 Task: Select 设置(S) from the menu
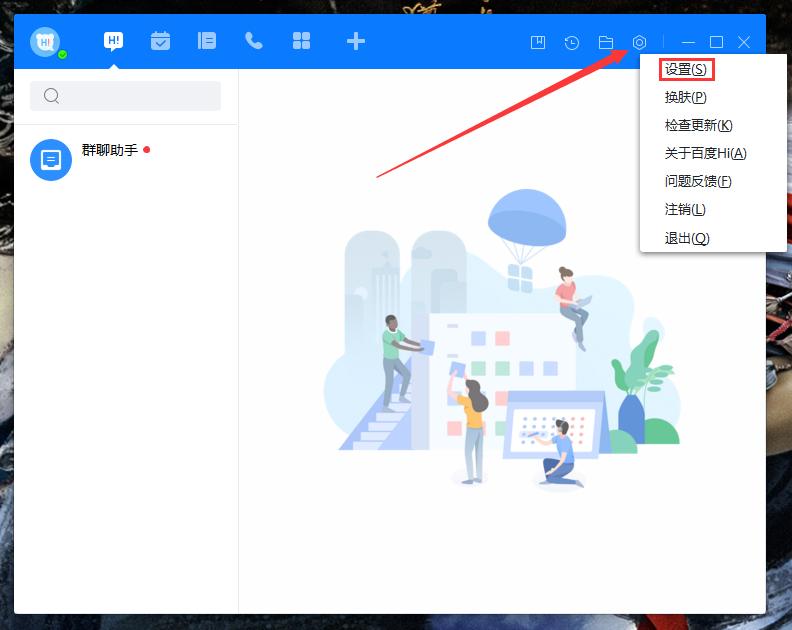click(x=686, y=69)
